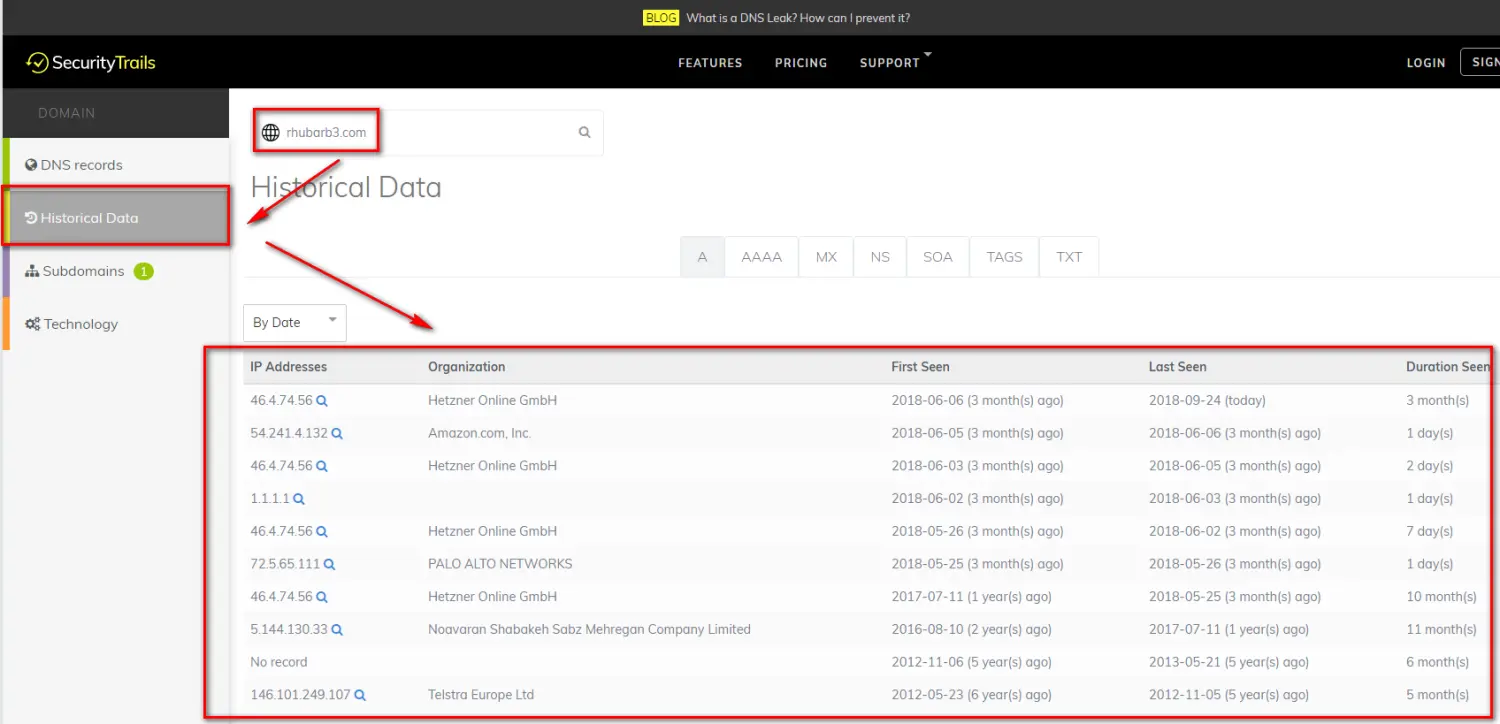This screenshot has height=724, width=1500.
Task: Click the 2013-05-21 last seen cell
Action: click(x=1229, y=662)
